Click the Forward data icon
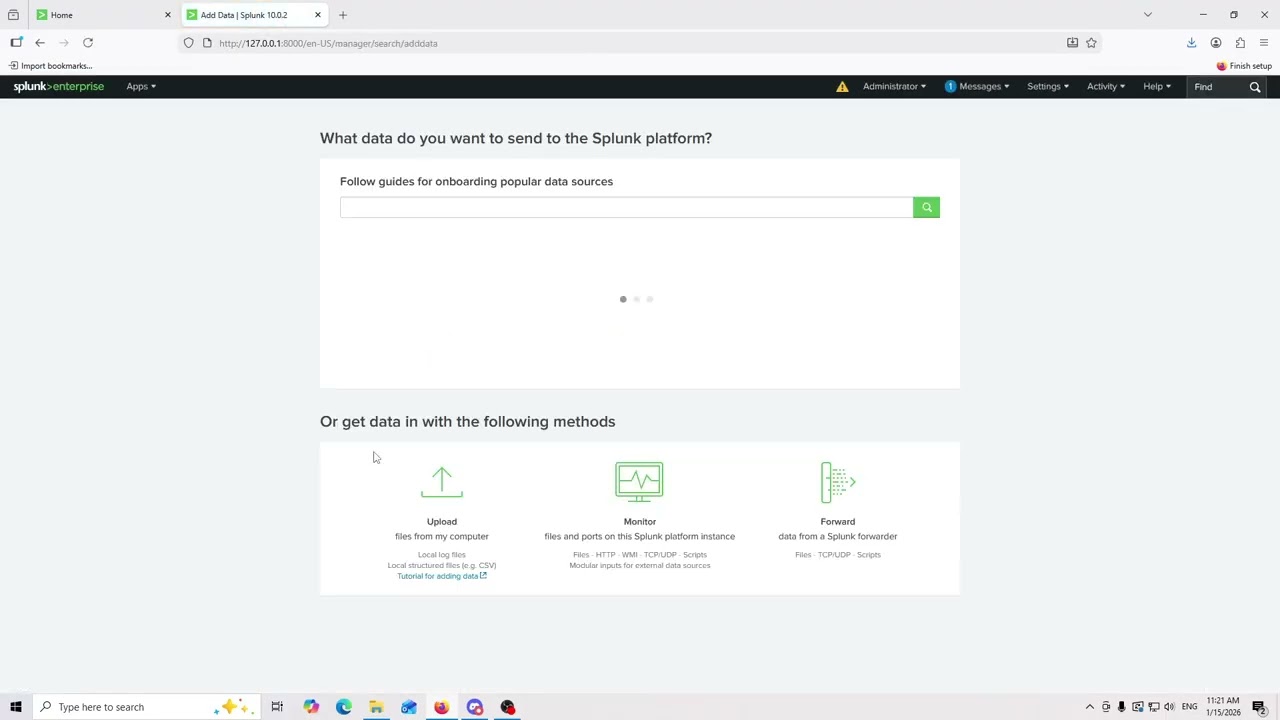 [x=838, y=482]
